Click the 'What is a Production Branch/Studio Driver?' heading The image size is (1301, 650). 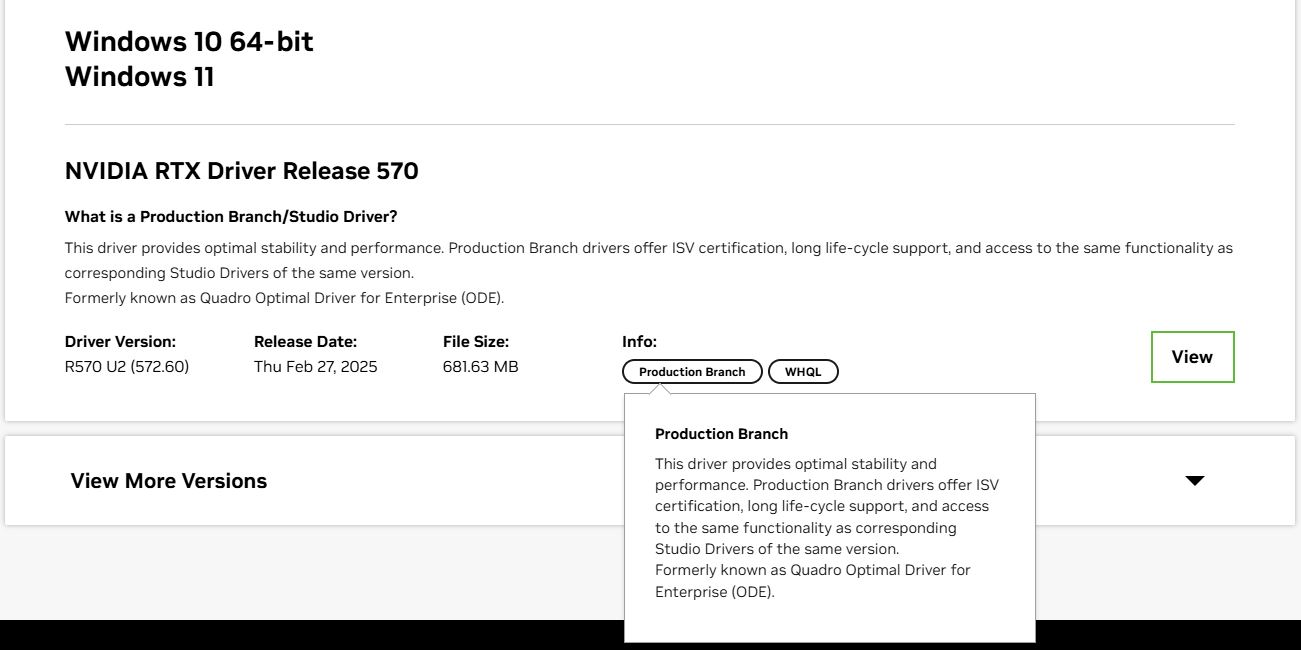click(x=231, y=217)
